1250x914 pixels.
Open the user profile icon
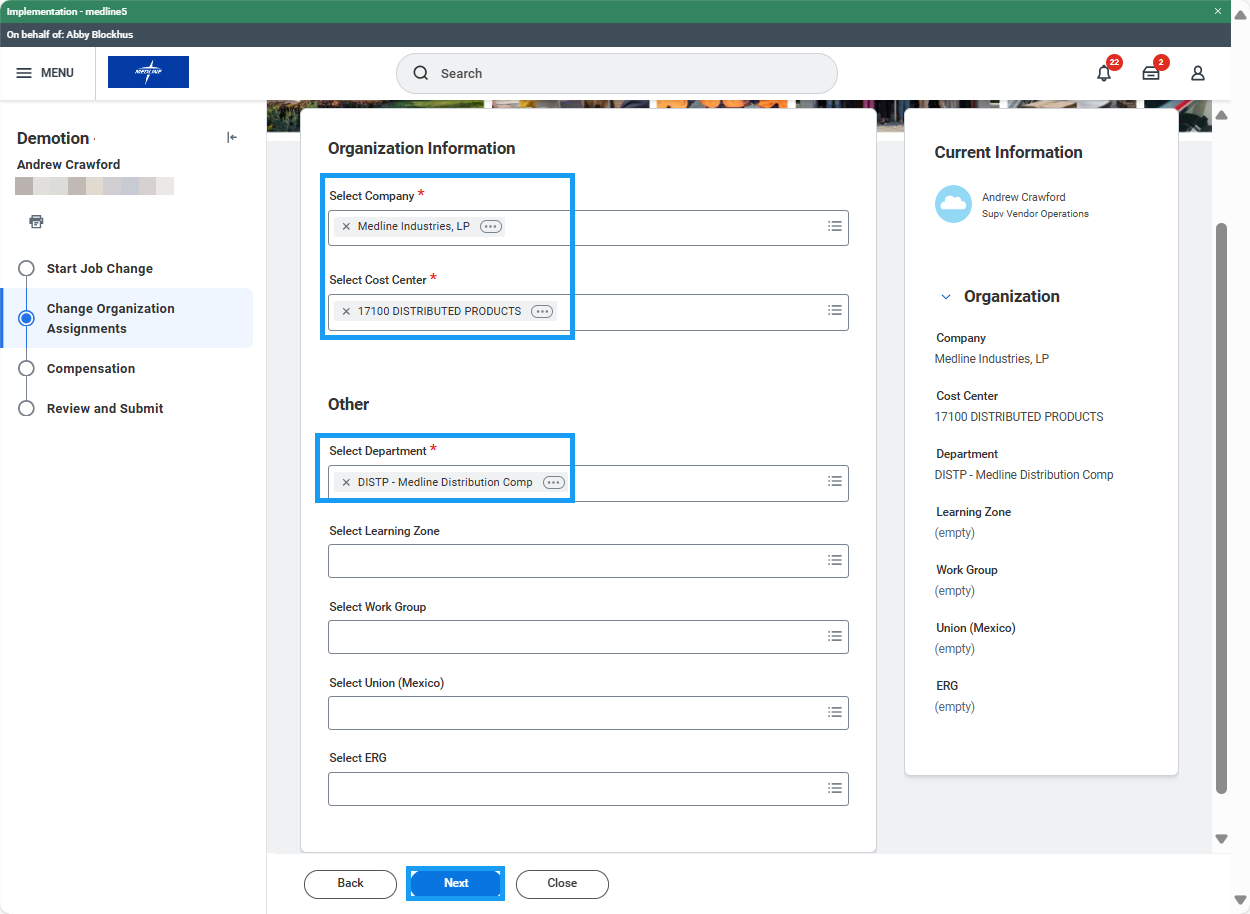pyautogui.click(x=1197, y=73)
